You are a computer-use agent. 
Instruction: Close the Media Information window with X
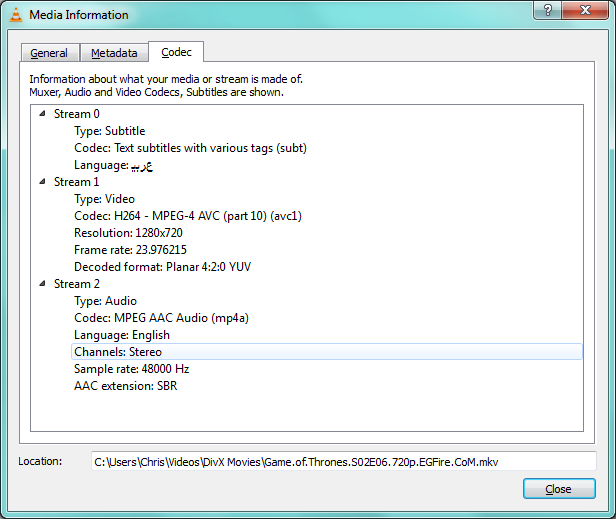[585, 10]
